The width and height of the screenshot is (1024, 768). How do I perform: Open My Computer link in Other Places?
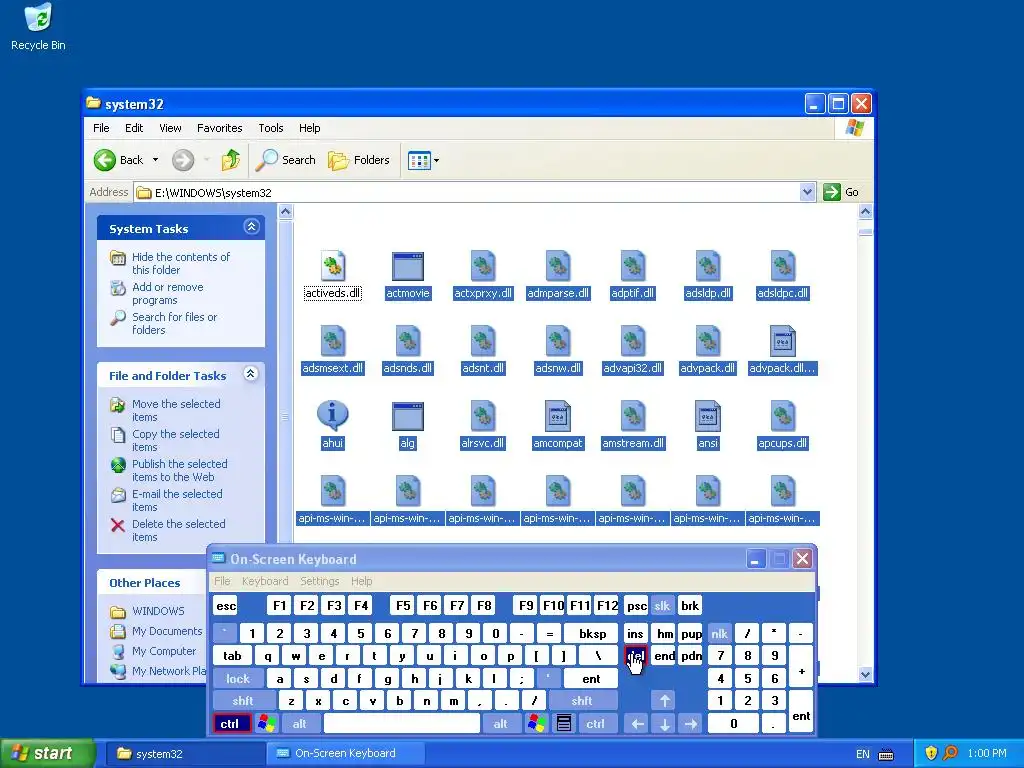(x=164, y=651)
